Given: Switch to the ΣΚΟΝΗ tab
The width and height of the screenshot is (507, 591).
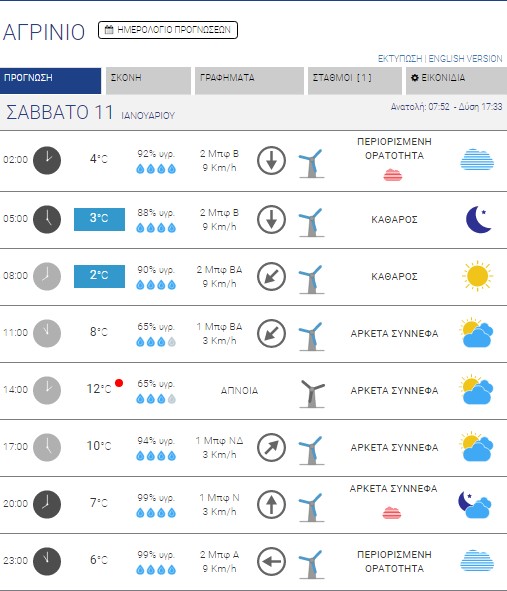Looking at the screenshot, I should [149, 81].
